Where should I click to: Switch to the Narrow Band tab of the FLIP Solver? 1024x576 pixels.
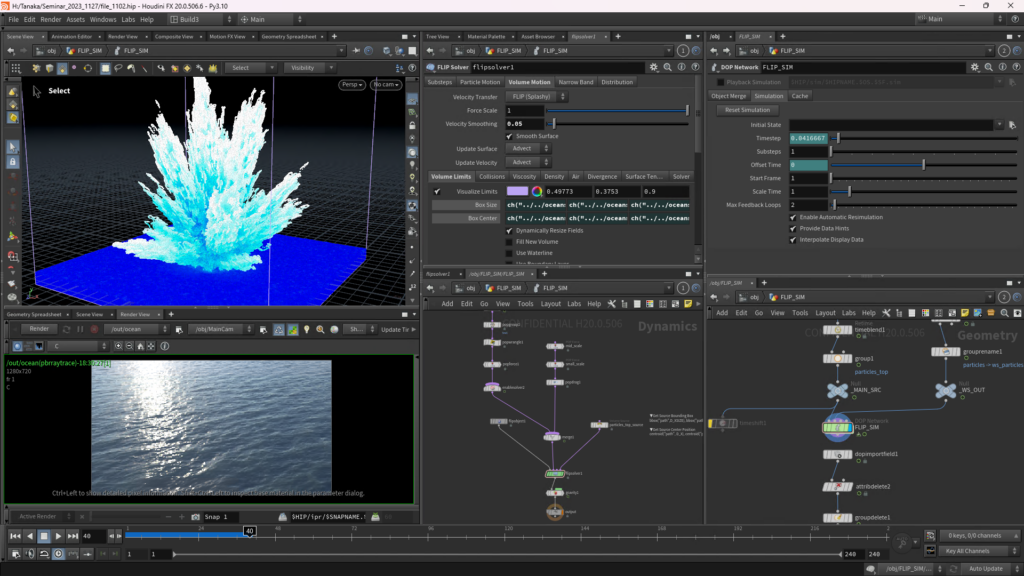click(x=576, y=82)
